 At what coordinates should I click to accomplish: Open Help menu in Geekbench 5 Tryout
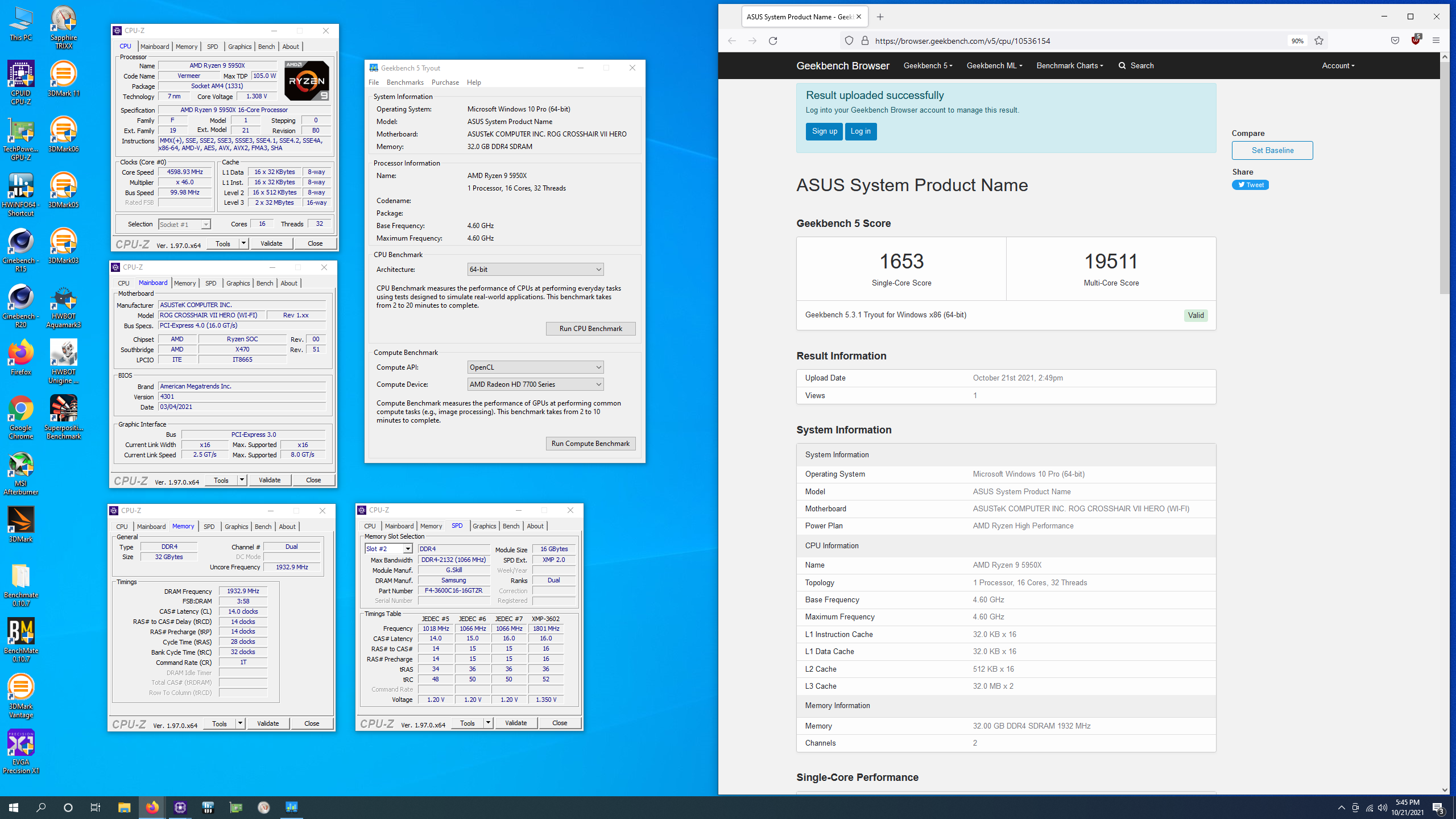pos(474,82)
